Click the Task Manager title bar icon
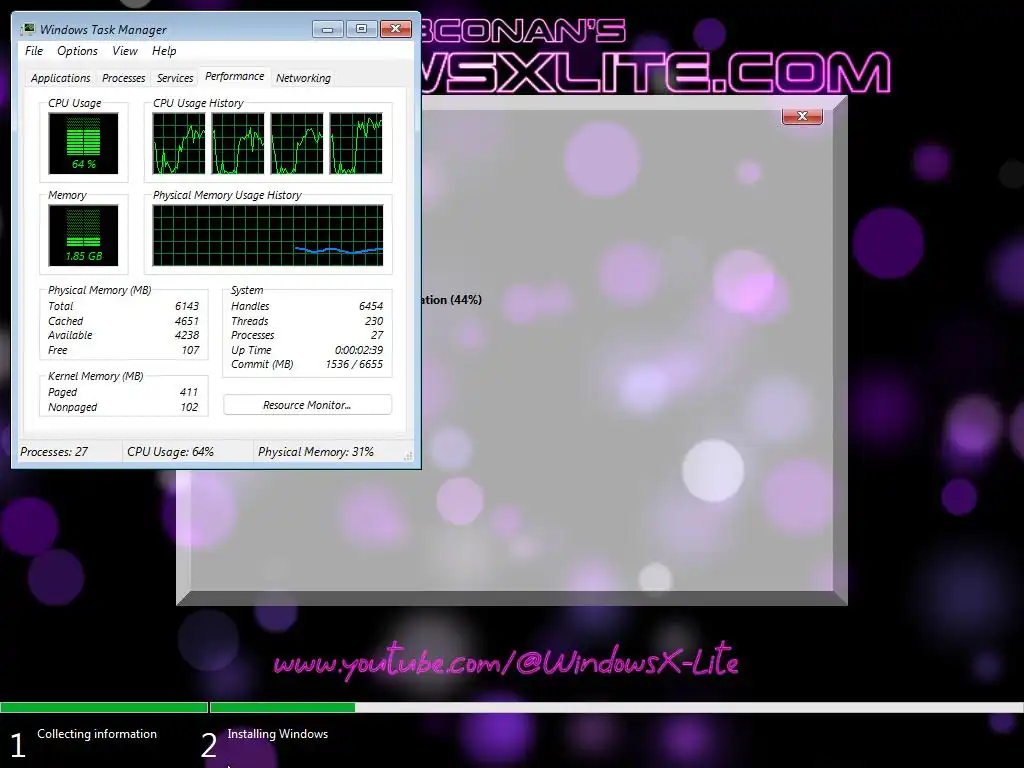The width and height of the screenshot is (1024, 768). point(28,29)
